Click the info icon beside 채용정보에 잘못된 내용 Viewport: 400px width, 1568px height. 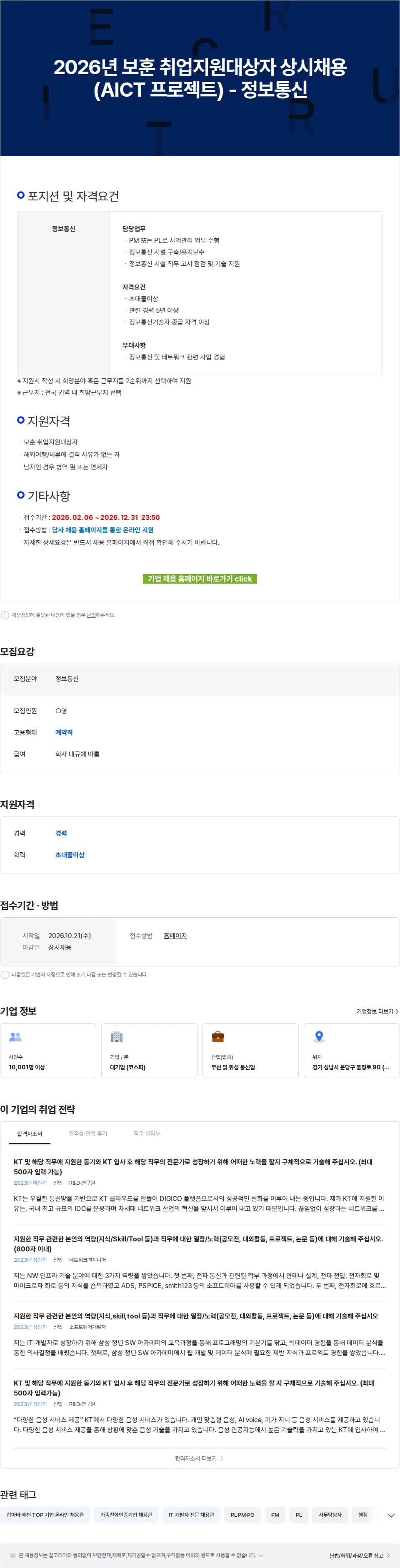click(x=5, y=615)
